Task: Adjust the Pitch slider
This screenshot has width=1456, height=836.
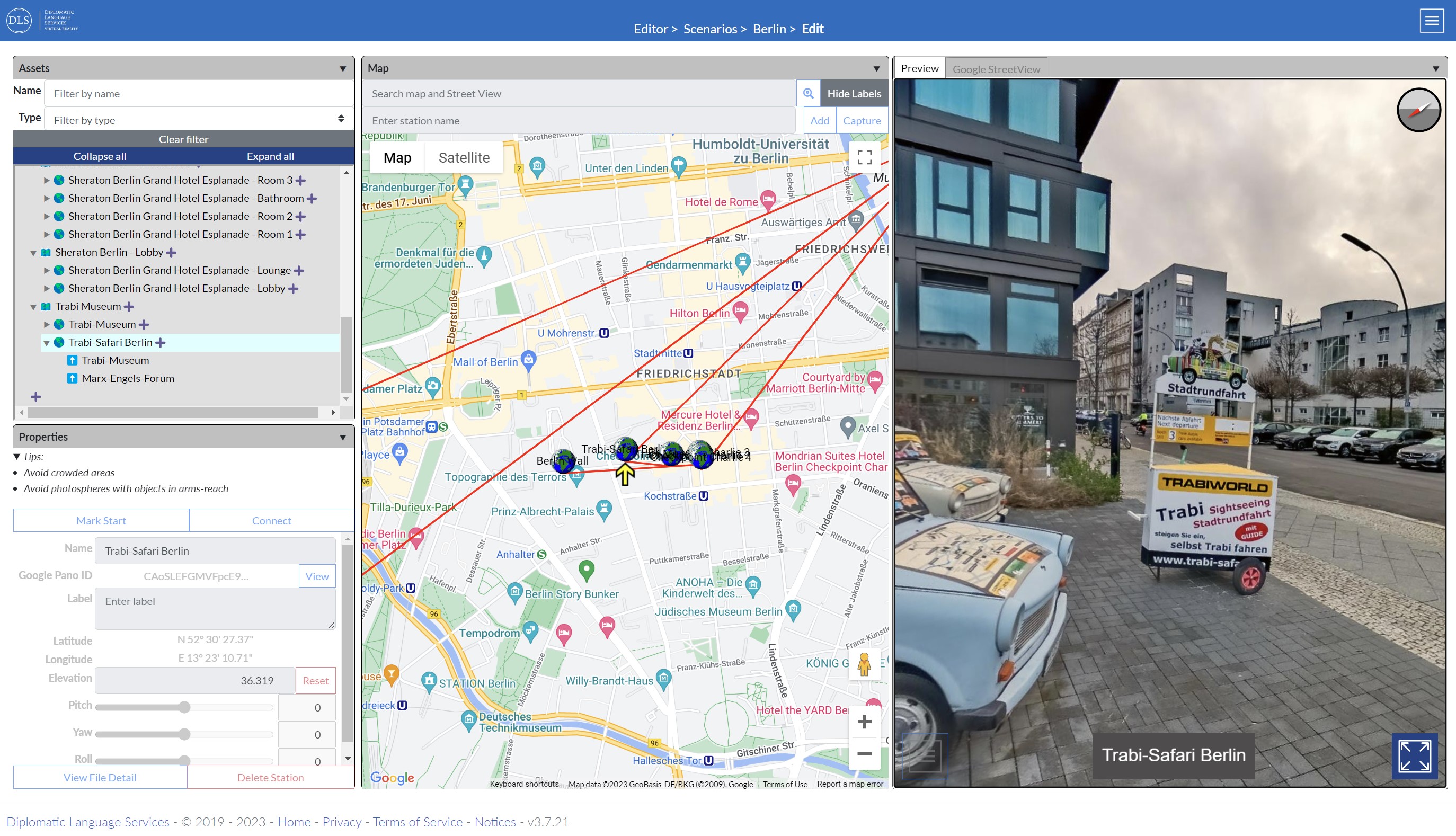Action: tap(184, 707)
